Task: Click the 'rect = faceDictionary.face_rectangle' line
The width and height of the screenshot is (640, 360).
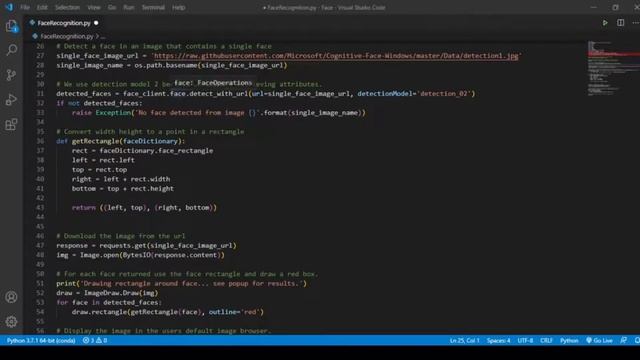Action: click(x=142, y=151)
